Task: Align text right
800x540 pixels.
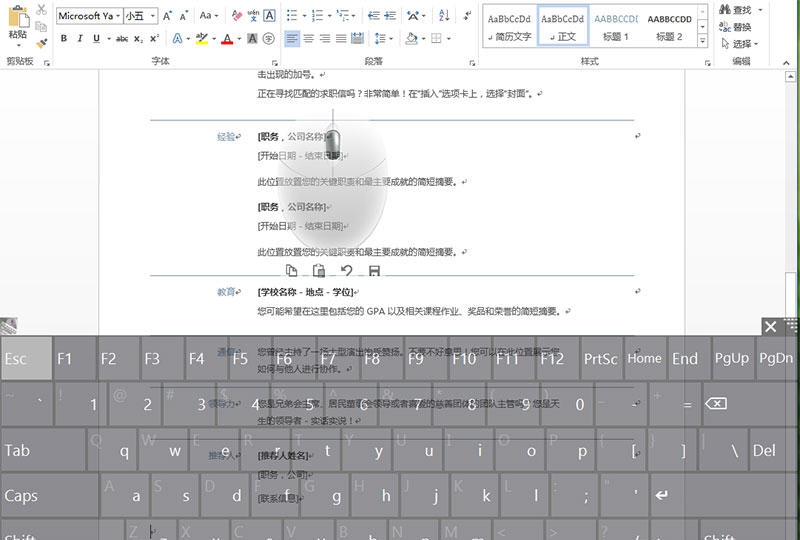Action: click(325, 38)
